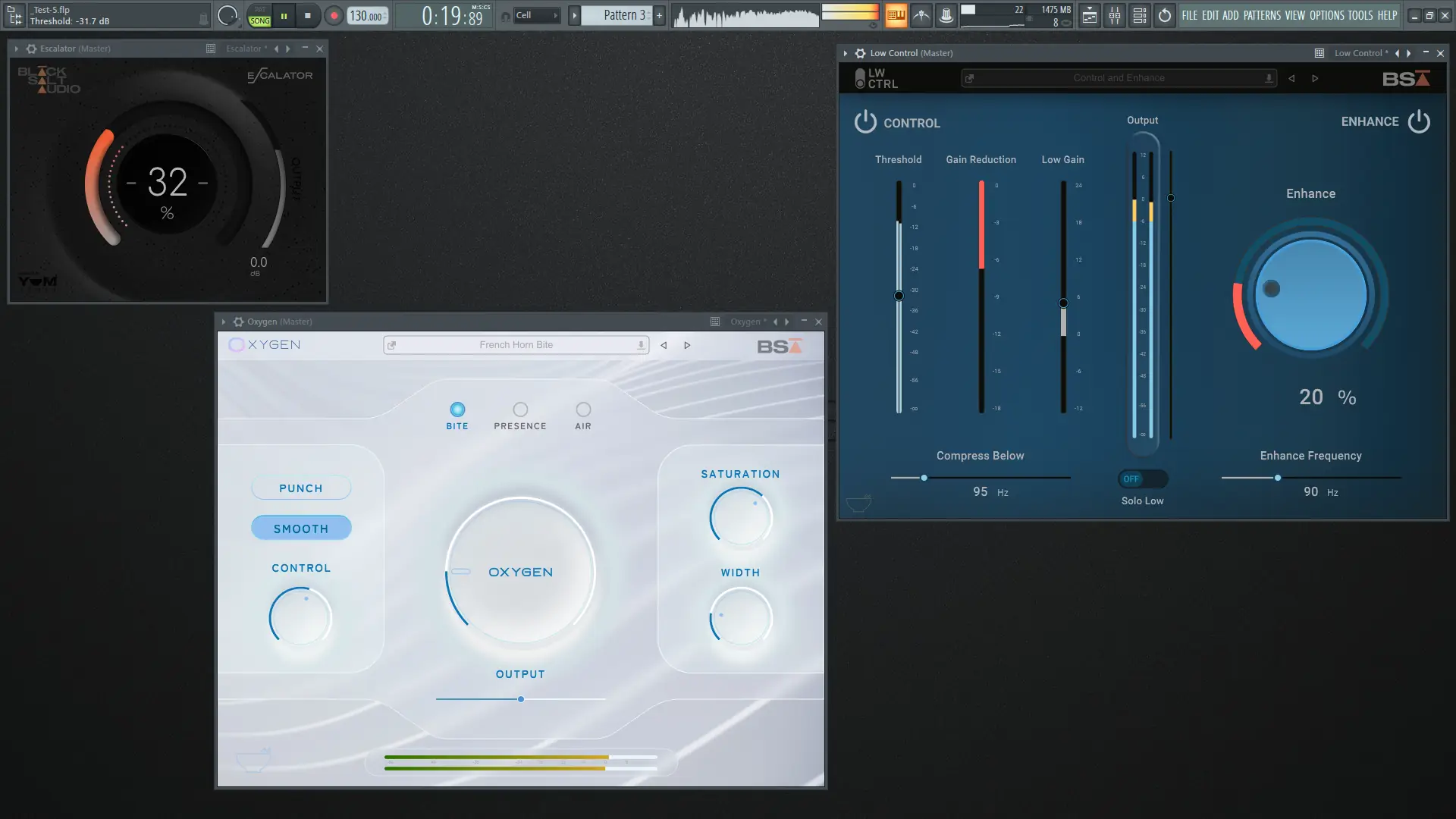
Task: Click the SMOOTH button in Oxygen
Action: point(301,528)
